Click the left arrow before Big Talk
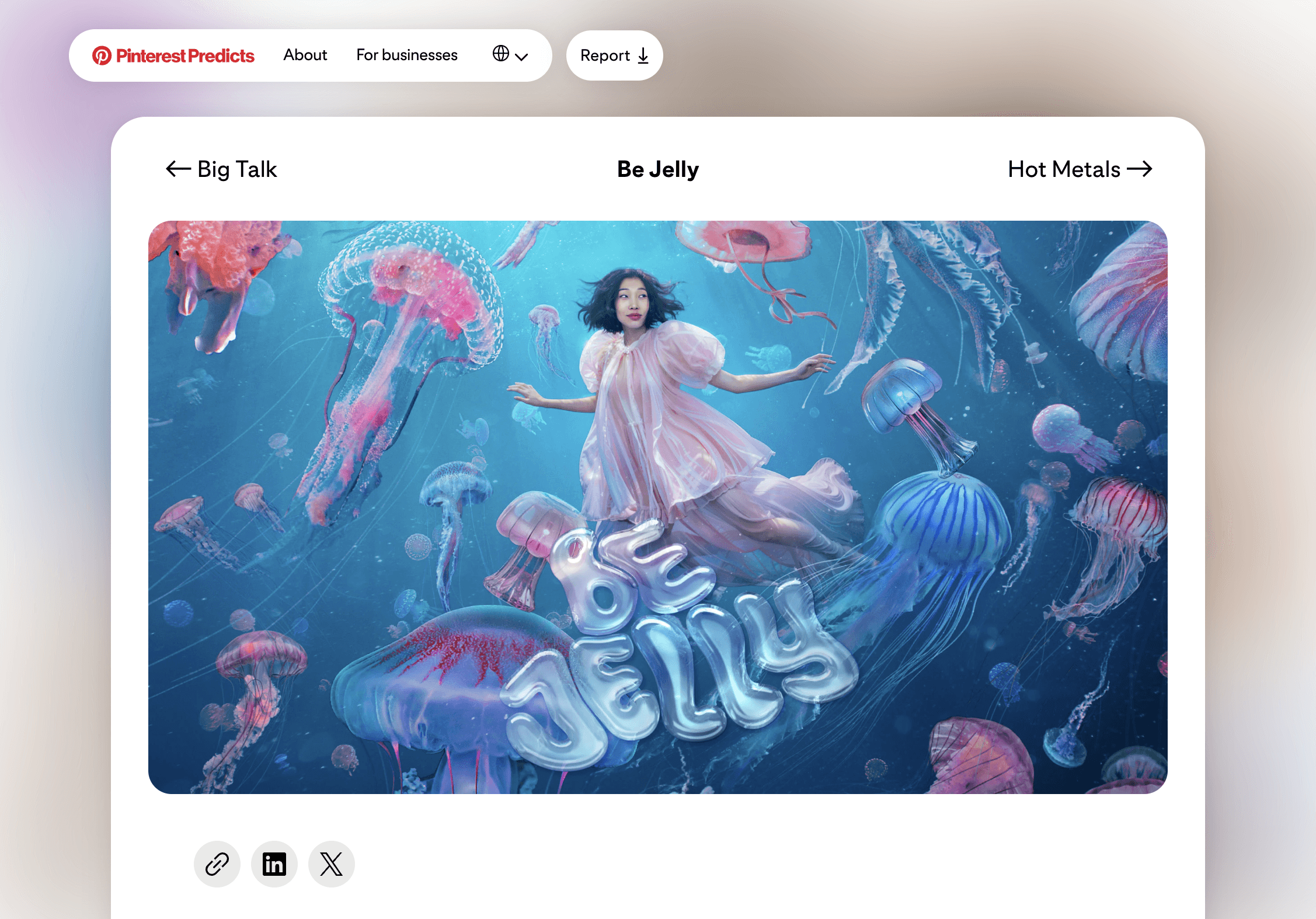1316x919 pixels. (x=178, y=169)
